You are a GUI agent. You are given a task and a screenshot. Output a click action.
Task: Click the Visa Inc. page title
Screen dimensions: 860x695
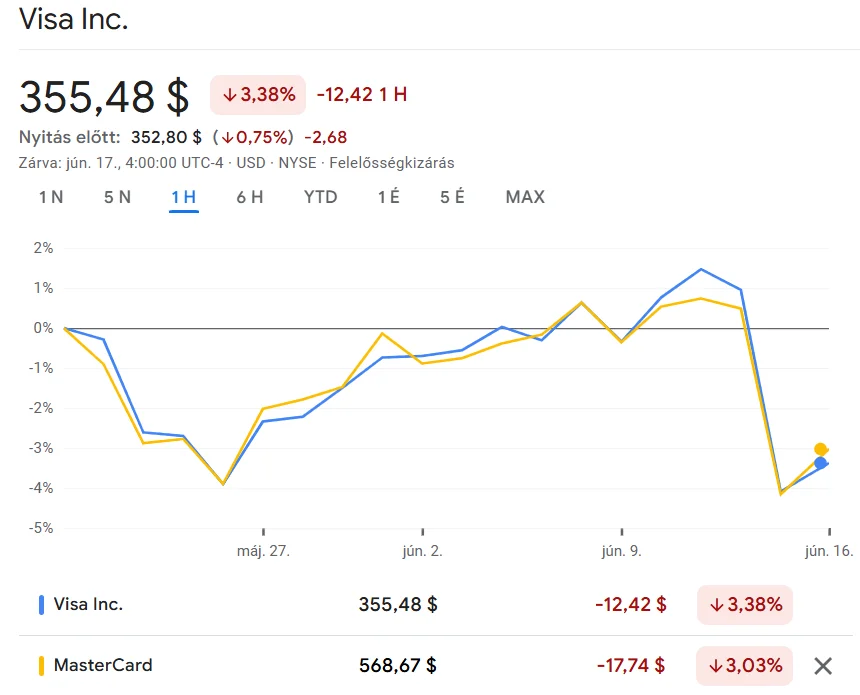pyautogui.click(x=73, y=19)
